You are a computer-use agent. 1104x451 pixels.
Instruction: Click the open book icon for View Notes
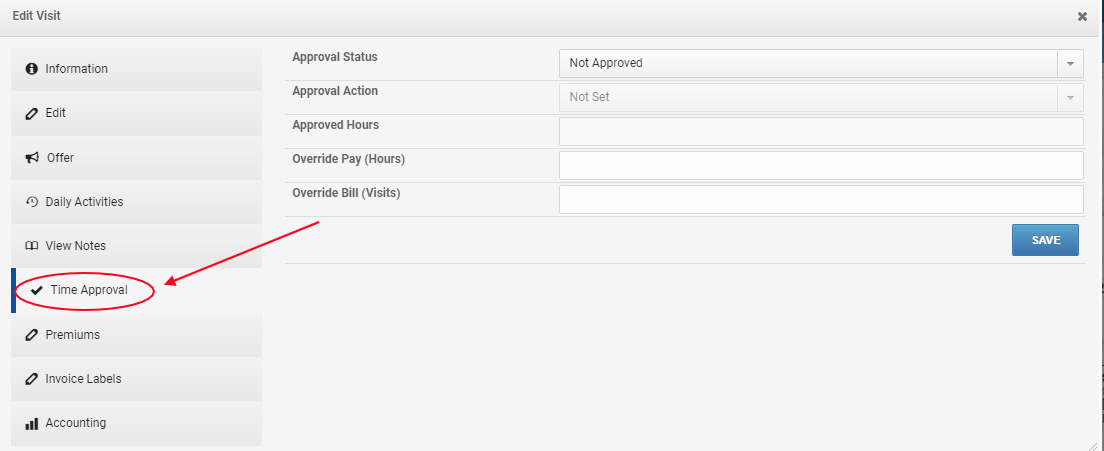pyautogui.click(x=31, y=246)
